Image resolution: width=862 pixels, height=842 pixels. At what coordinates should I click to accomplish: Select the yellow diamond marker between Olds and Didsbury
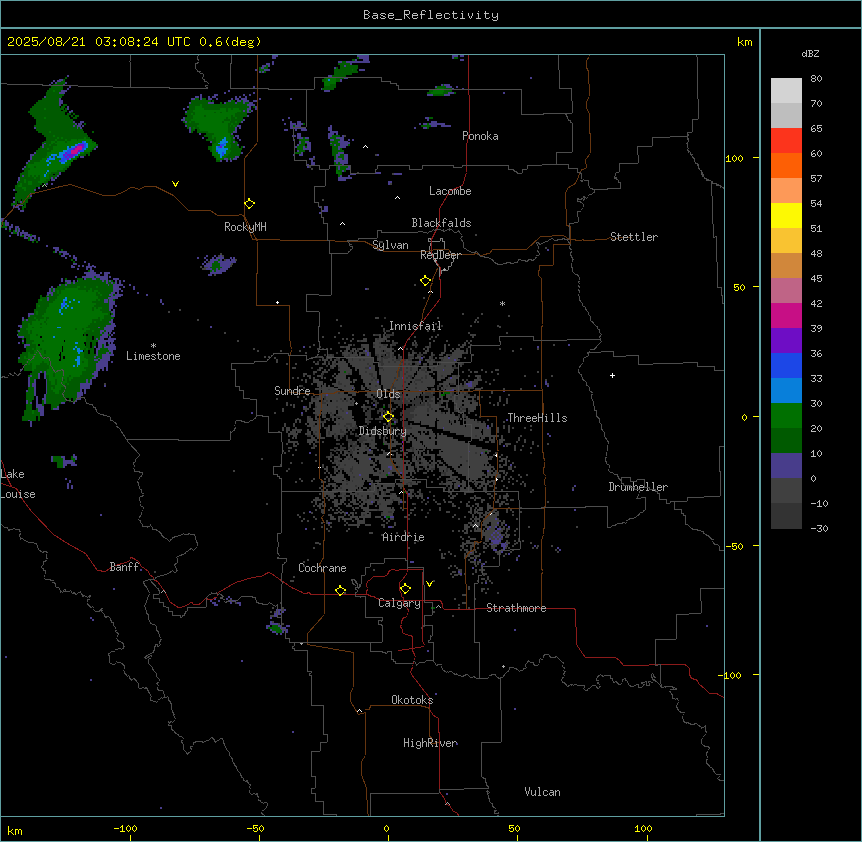pyautogui.click(x=388, y=417)
